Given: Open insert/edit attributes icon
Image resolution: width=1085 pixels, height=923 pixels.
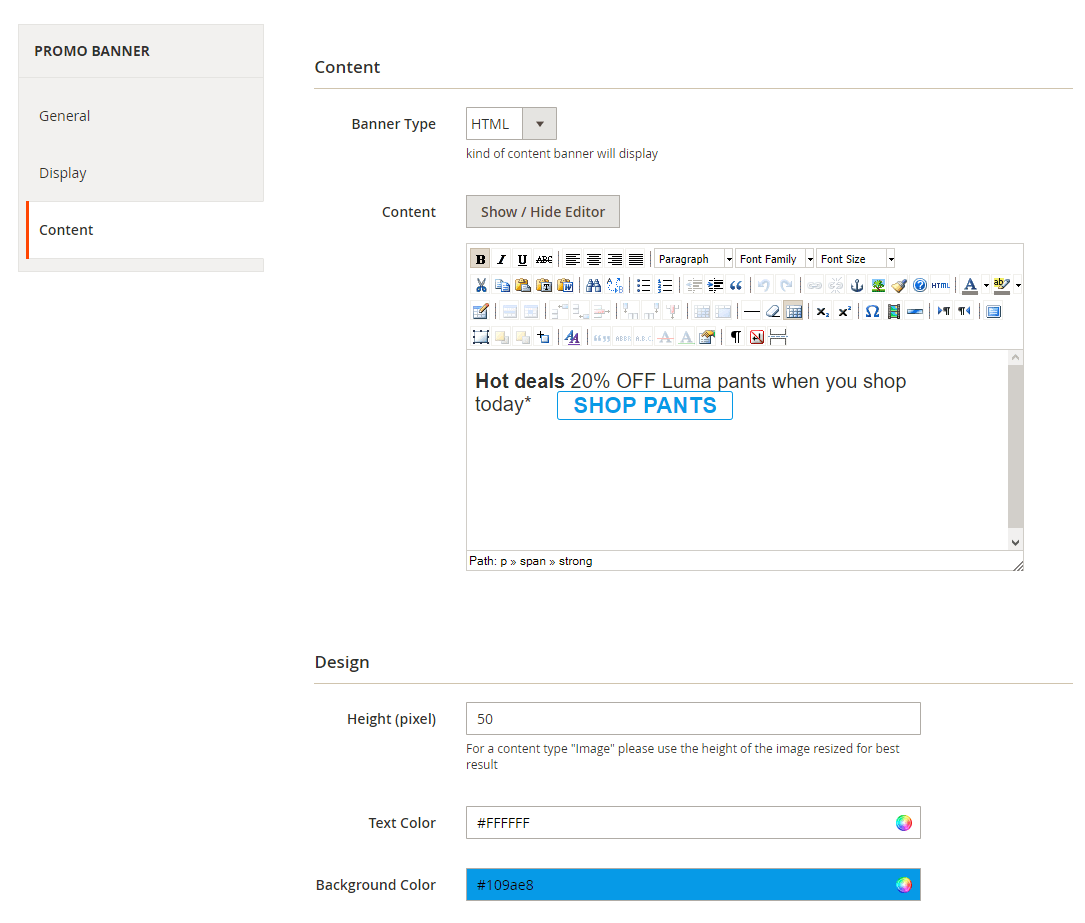Looking at the screenshot, I should point(706,337).
